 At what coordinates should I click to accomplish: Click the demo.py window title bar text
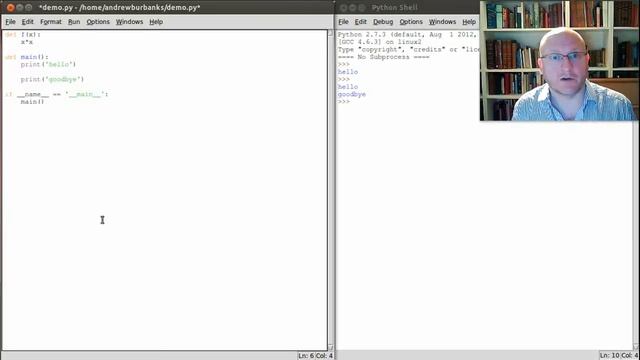click(120, 7)
